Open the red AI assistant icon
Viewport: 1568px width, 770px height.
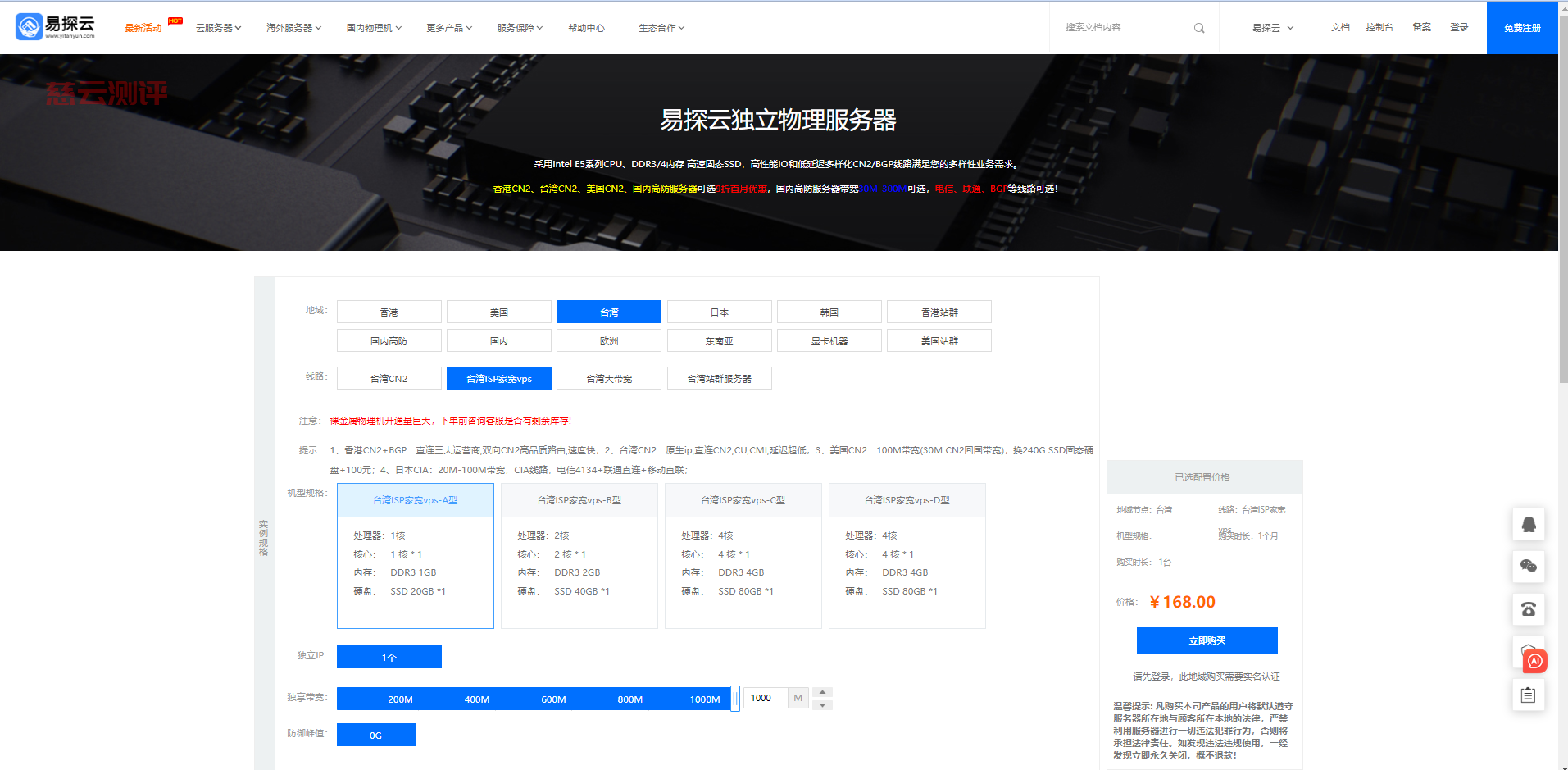tap(1535, 661)
